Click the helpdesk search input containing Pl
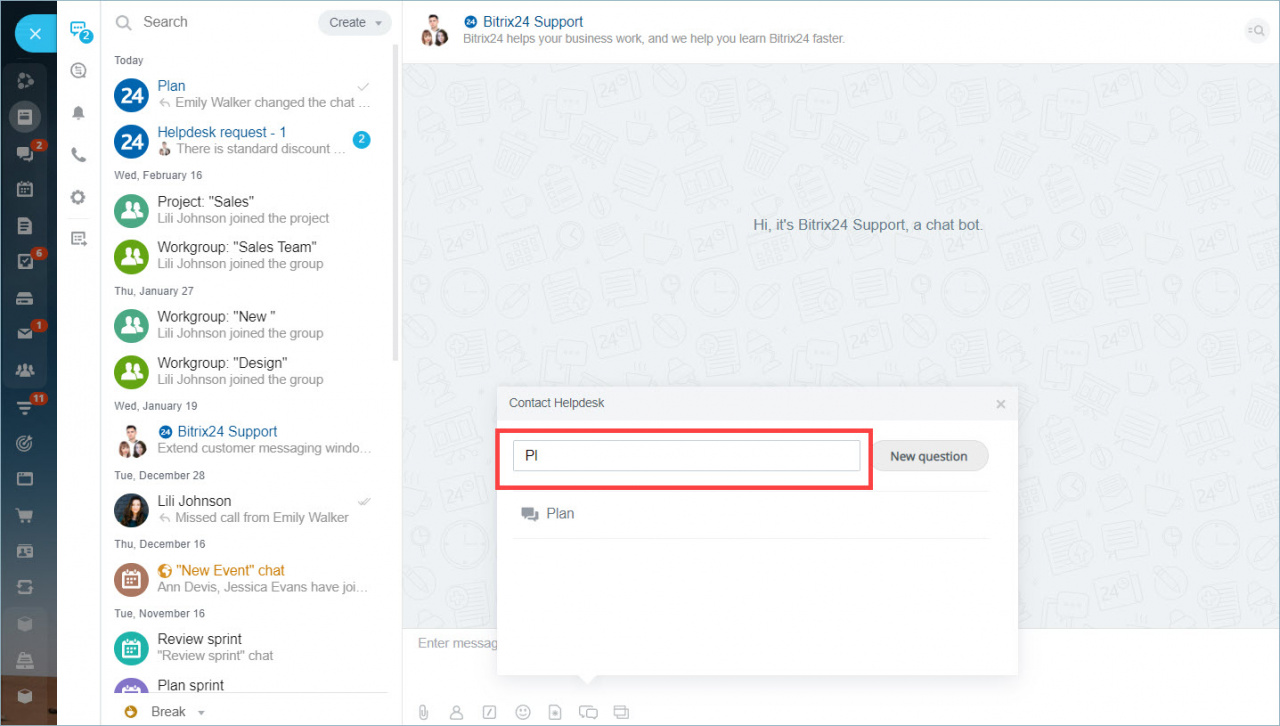The width and height of the screenshot is (1280, 726). 686,456
